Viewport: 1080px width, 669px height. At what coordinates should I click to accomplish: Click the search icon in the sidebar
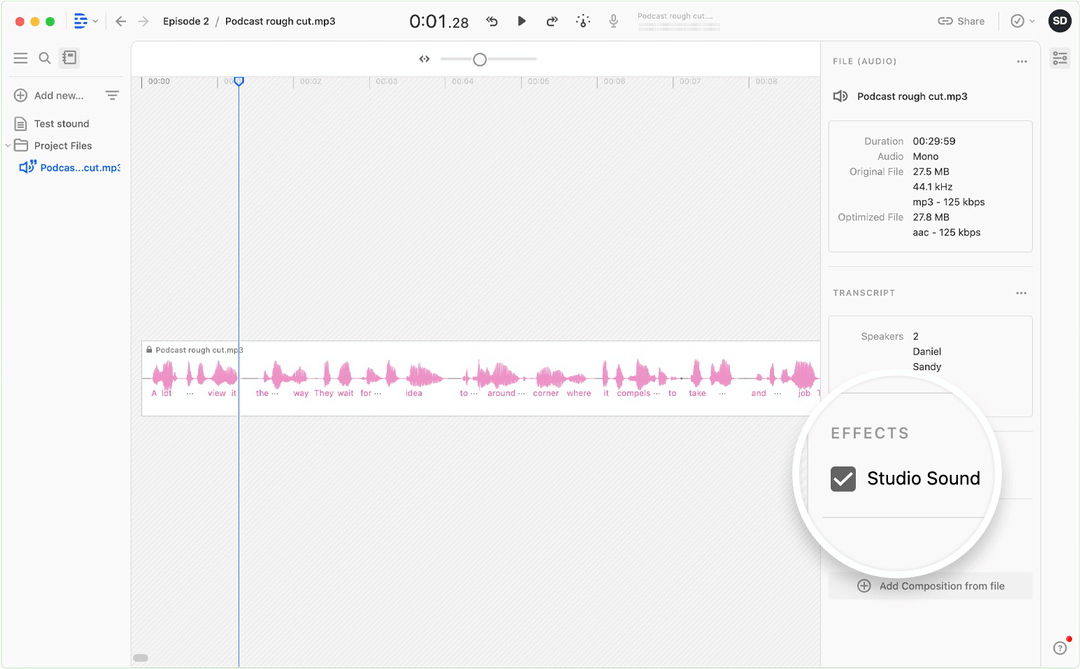[x=44, y=58]
